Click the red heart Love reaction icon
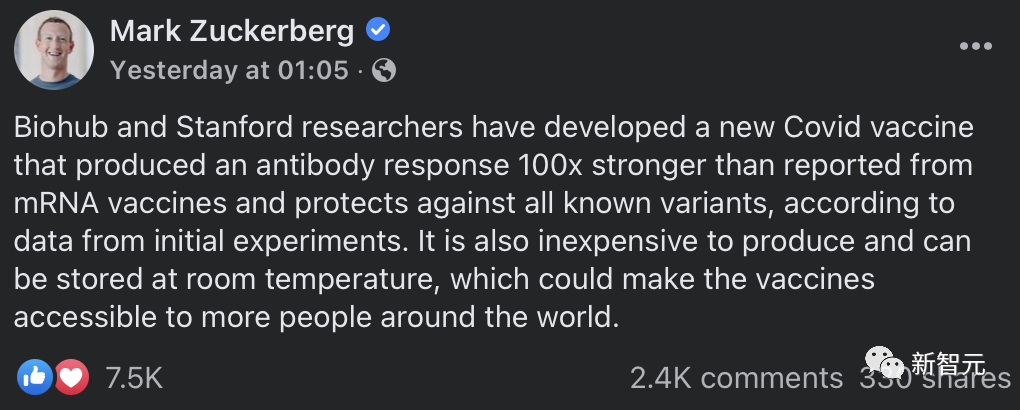This screenshot has width=1020, height=410. click(72, 376)
